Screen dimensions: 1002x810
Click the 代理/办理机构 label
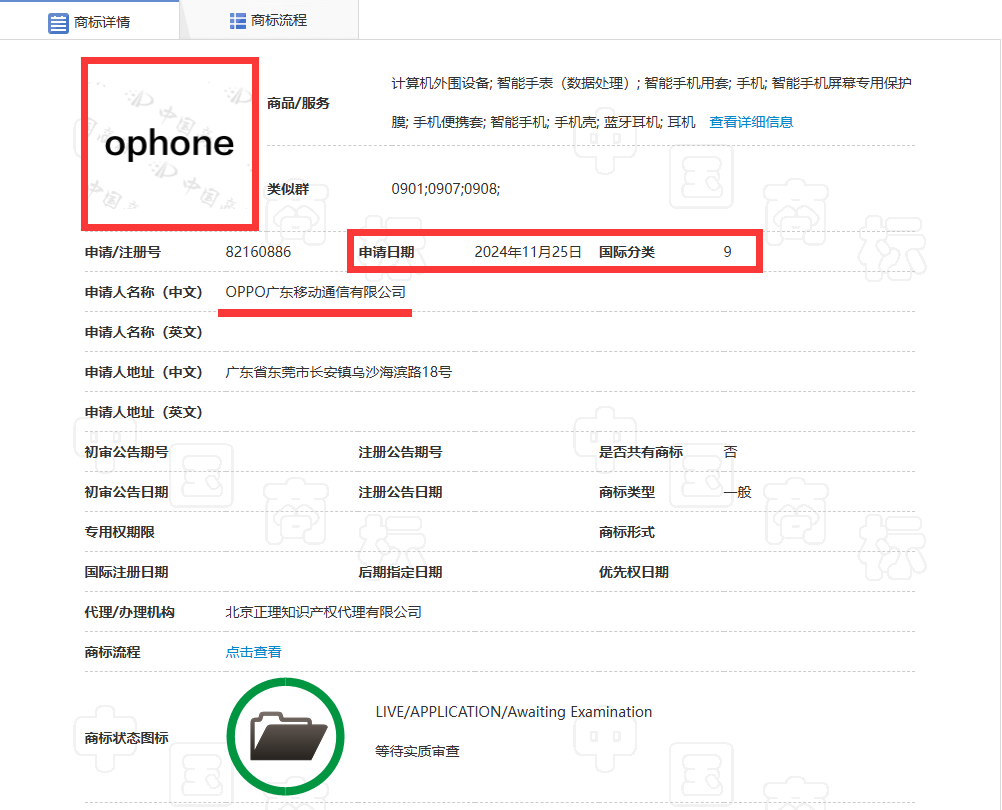pyautogui.click(x=130, y=613)
